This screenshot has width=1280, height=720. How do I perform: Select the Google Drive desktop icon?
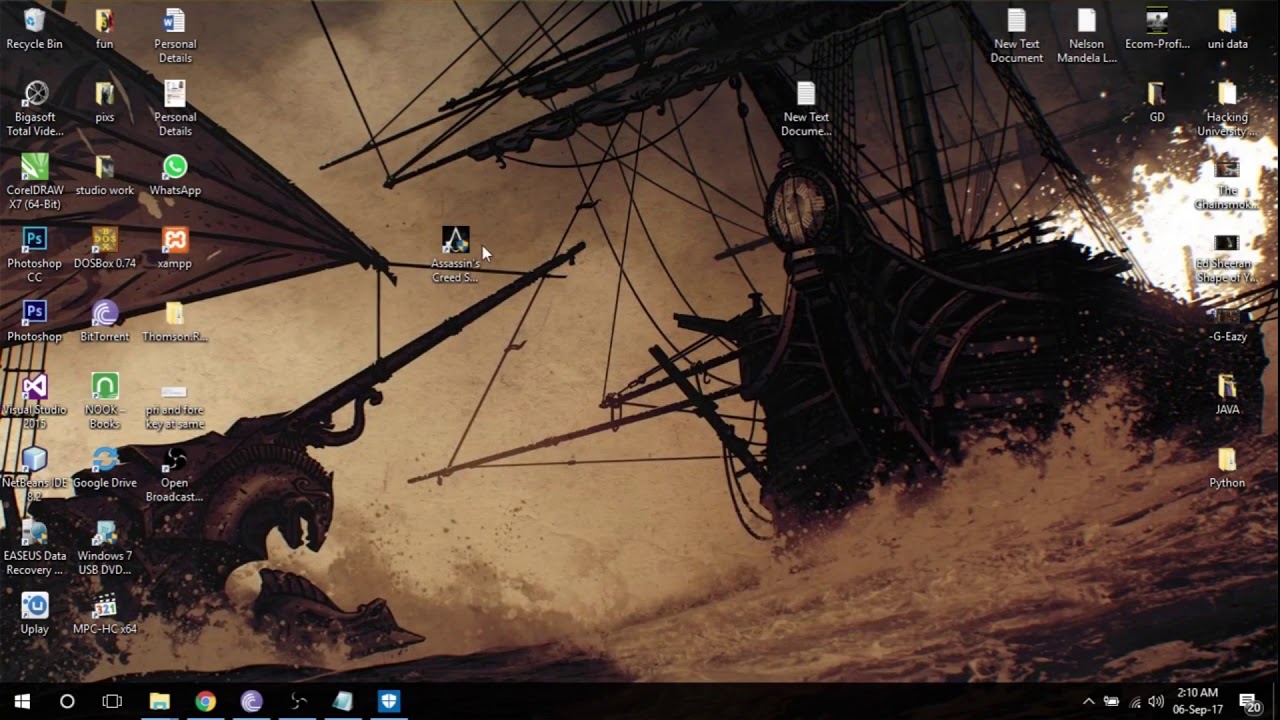pyautogui.click(x=104, y=467)
